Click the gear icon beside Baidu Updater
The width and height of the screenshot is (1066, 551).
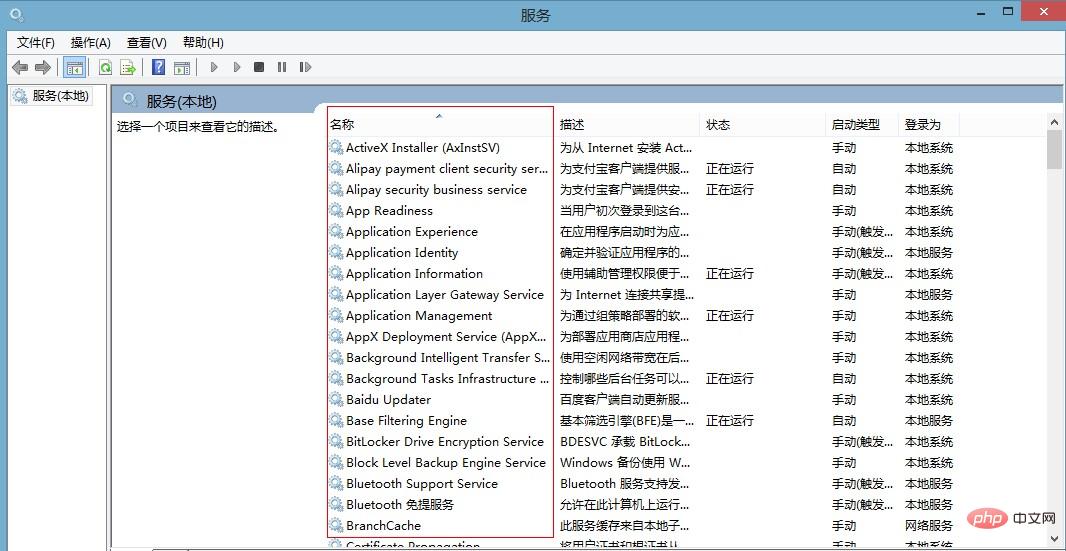point(336,399)
